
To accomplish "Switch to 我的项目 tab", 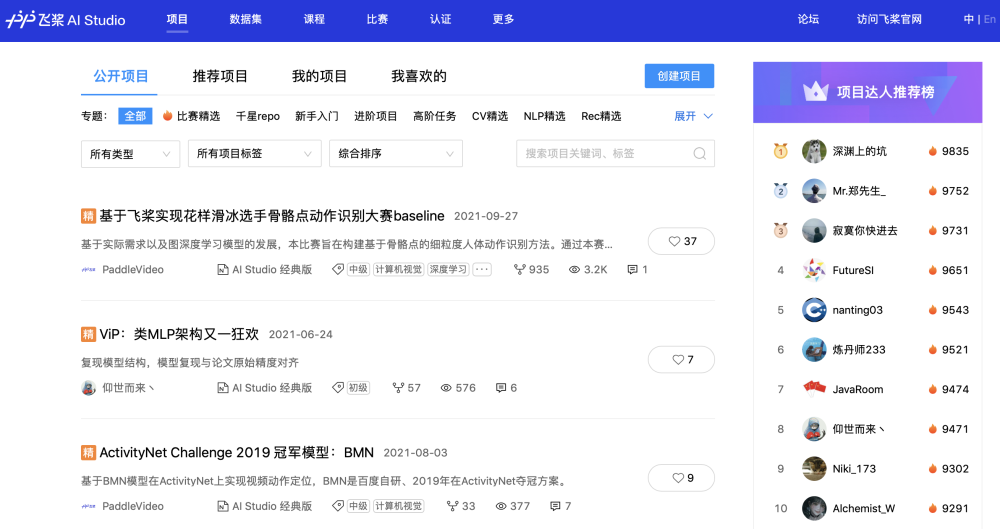I will click(319, 76).
